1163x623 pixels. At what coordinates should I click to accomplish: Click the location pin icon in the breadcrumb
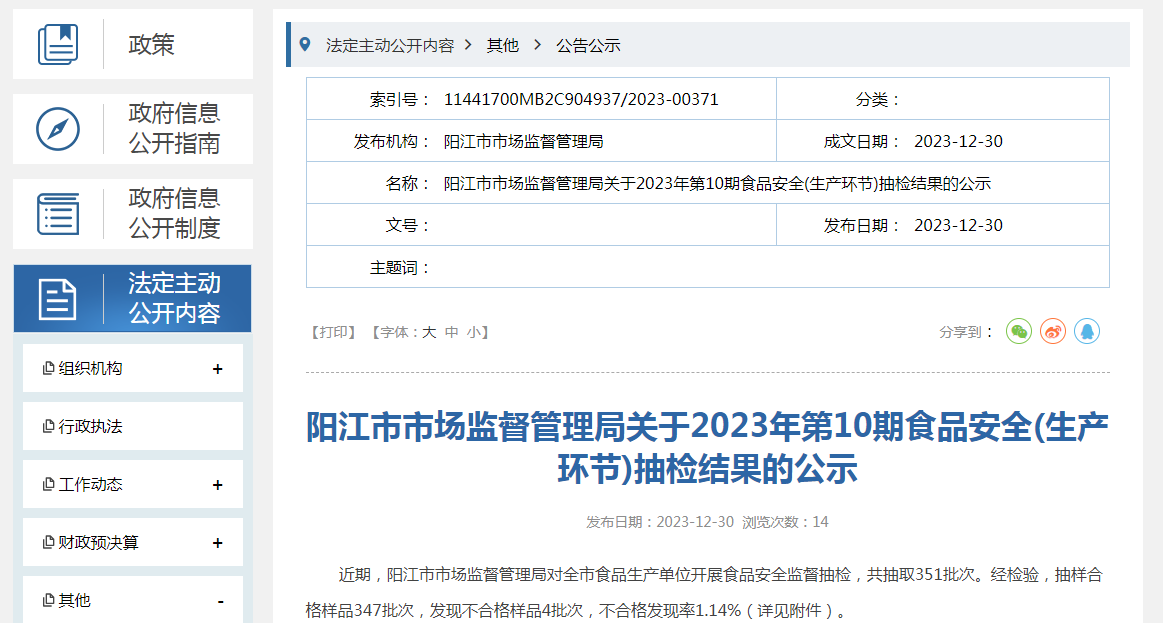[305, 44]
